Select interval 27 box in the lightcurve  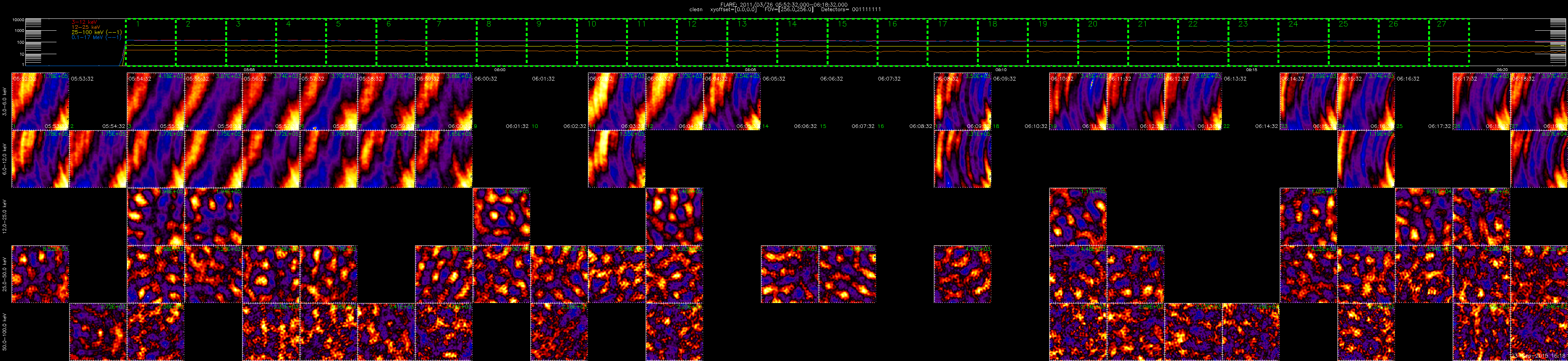[1449, 42]
